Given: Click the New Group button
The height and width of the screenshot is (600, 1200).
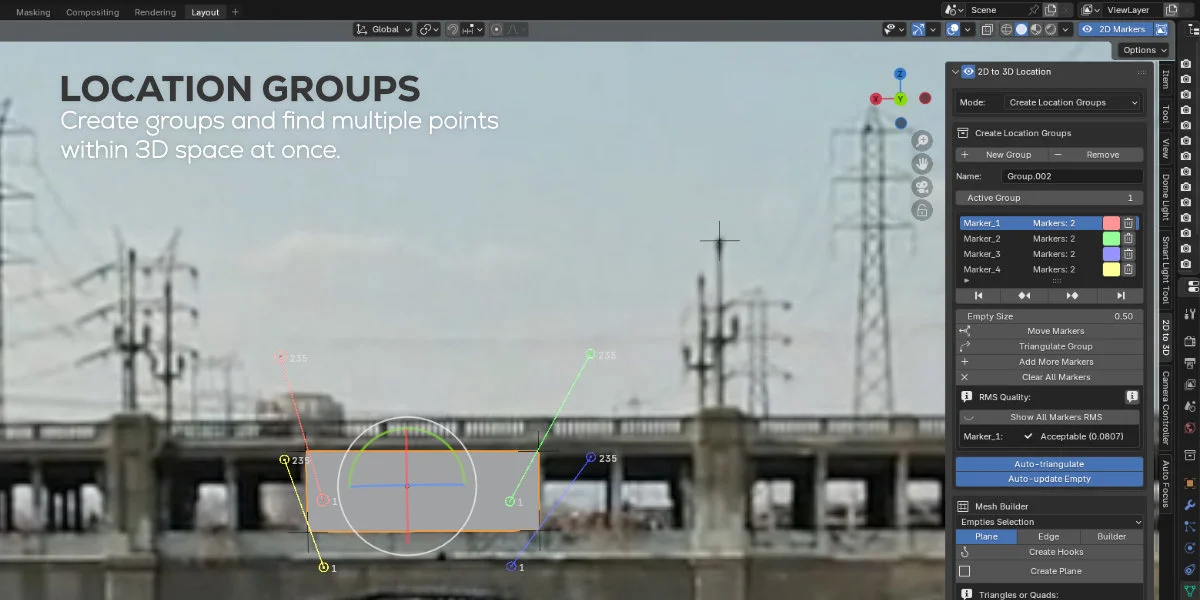Looking at the screenshot, I should coord(1002,154).
